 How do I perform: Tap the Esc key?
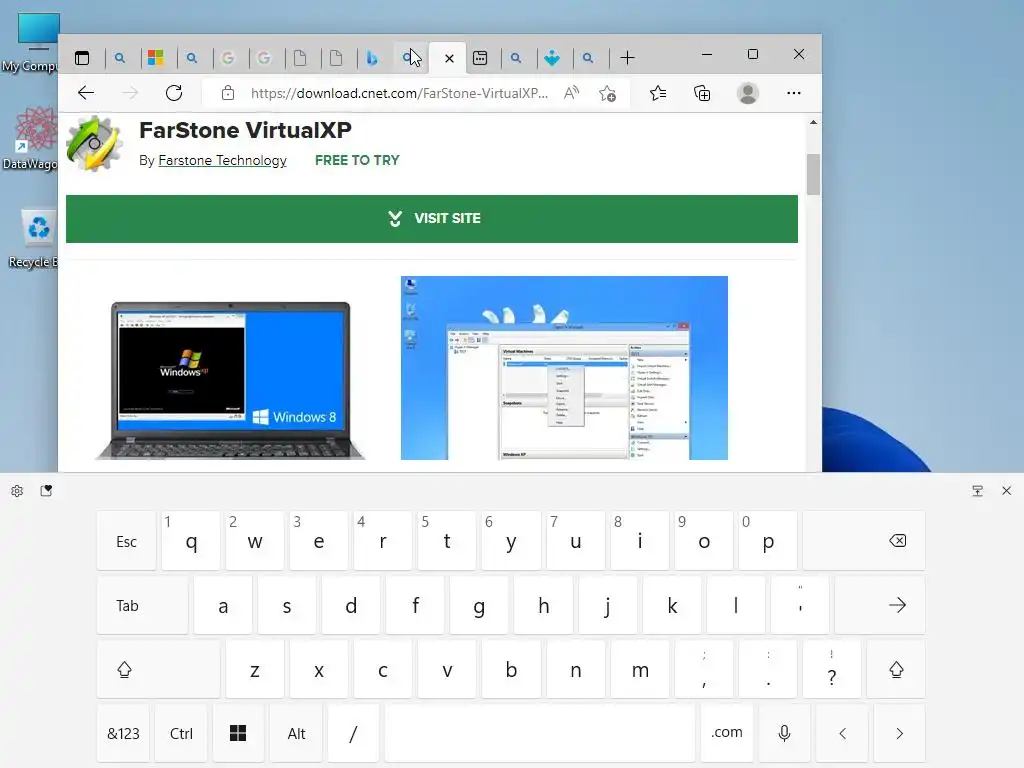pos(127,541)
